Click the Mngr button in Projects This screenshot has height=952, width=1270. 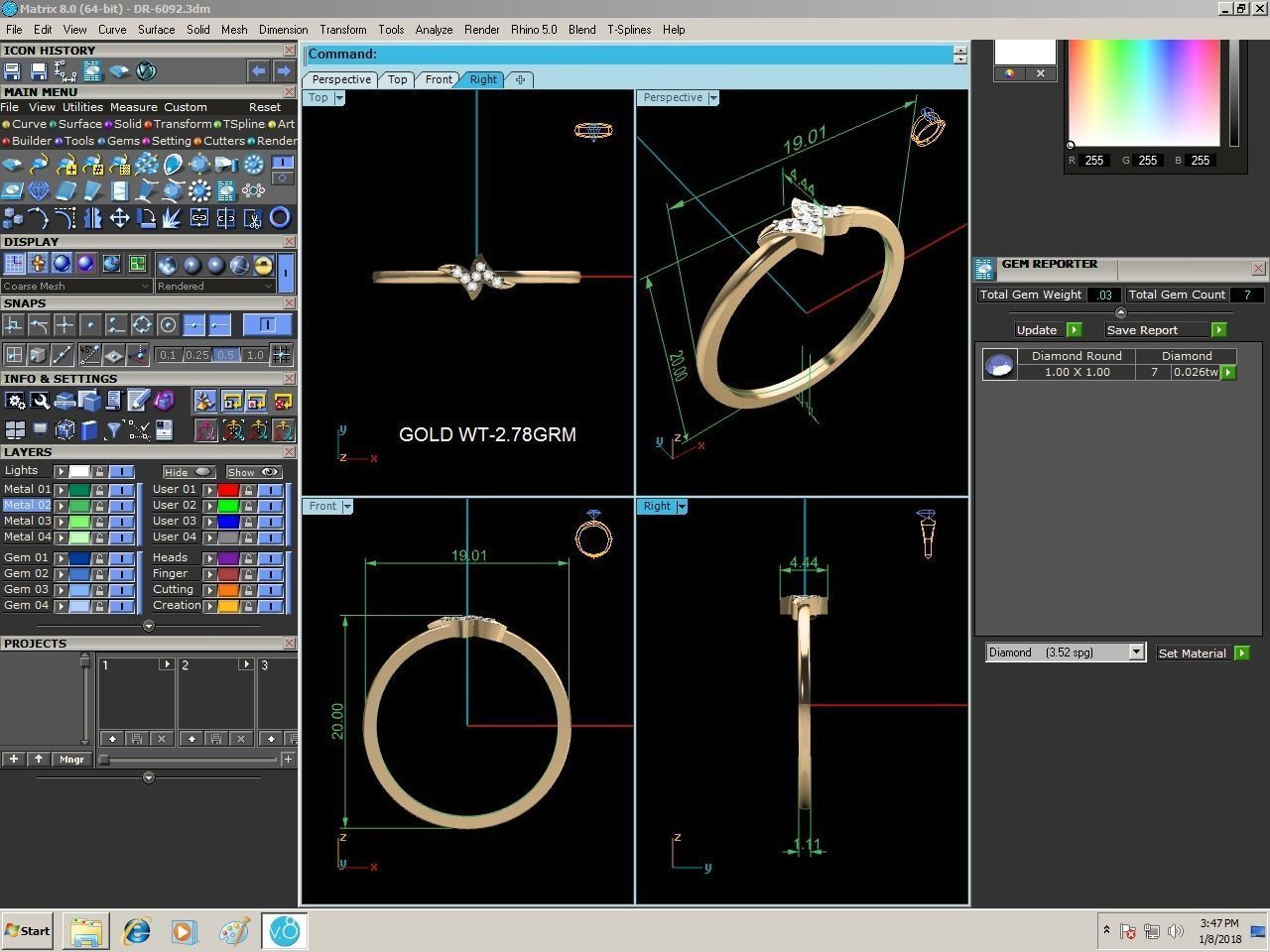(x=71, y=760)
